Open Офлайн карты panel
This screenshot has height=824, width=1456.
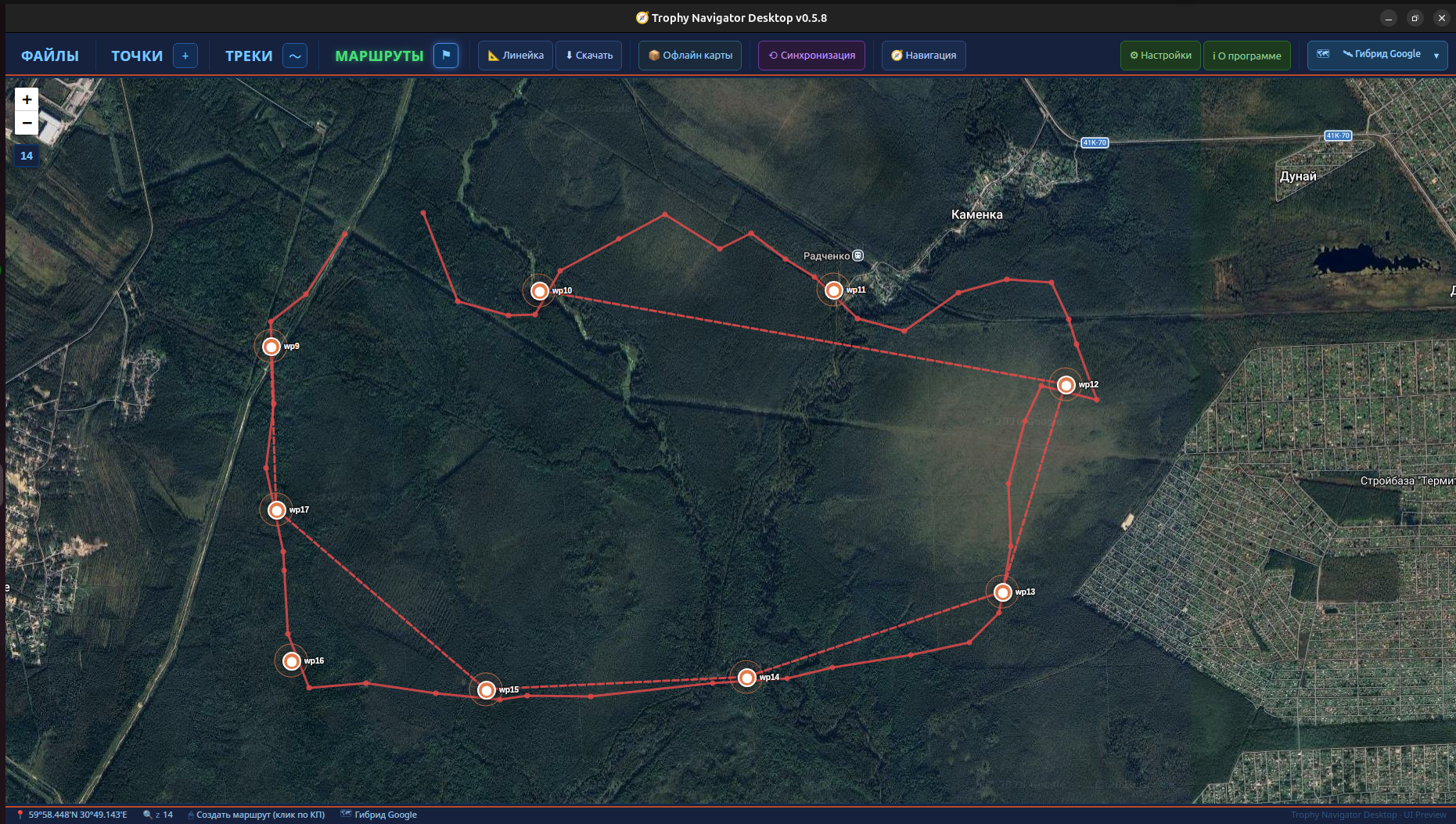tap(690, 56)
